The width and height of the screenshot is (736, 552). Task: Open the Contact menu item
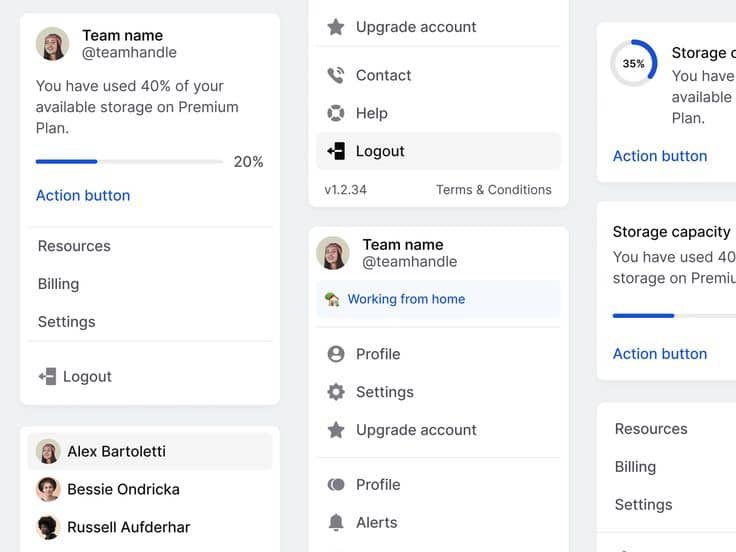pyautogui.click(x=438, y=75)
